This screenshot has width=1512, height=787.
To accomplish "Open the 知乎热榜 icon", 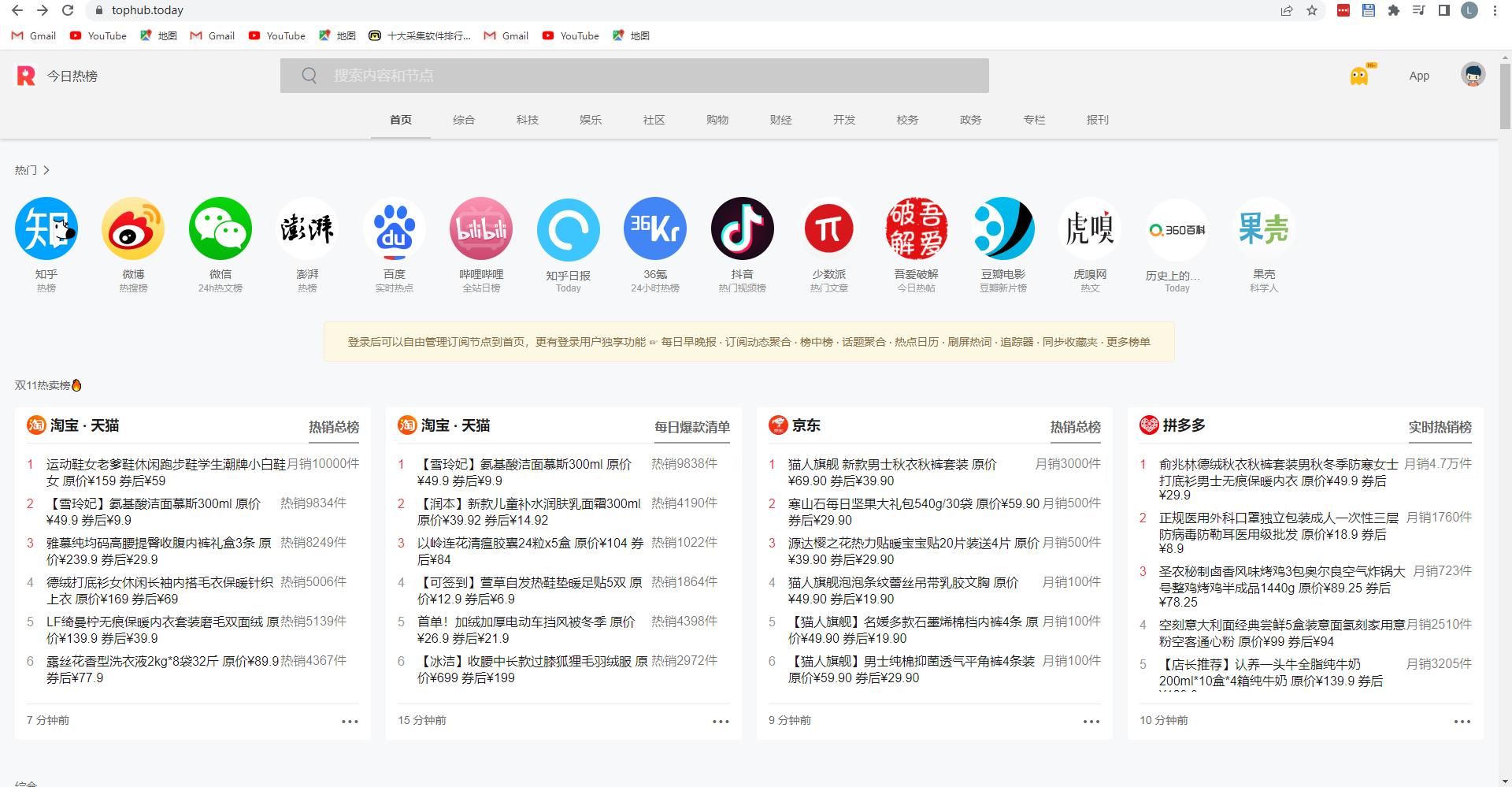I will pyautogui.click(x=46, y=228).
